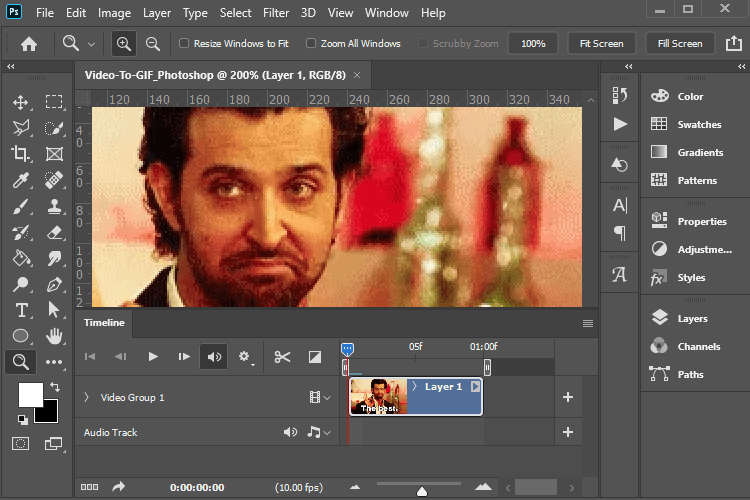The image size is (750, 500).
Task: Open the Timeline panel menu
Action: 588,323
